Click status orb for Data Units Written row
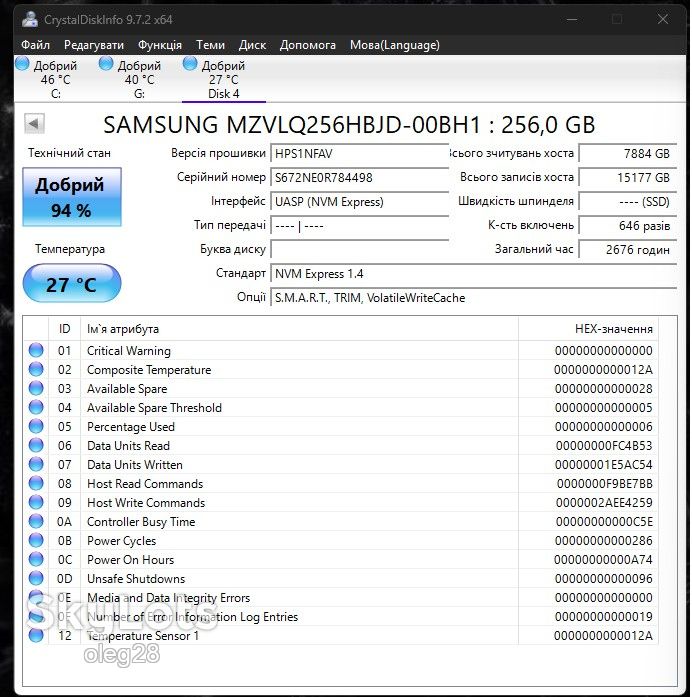692x697 pixels. [36, 465]
